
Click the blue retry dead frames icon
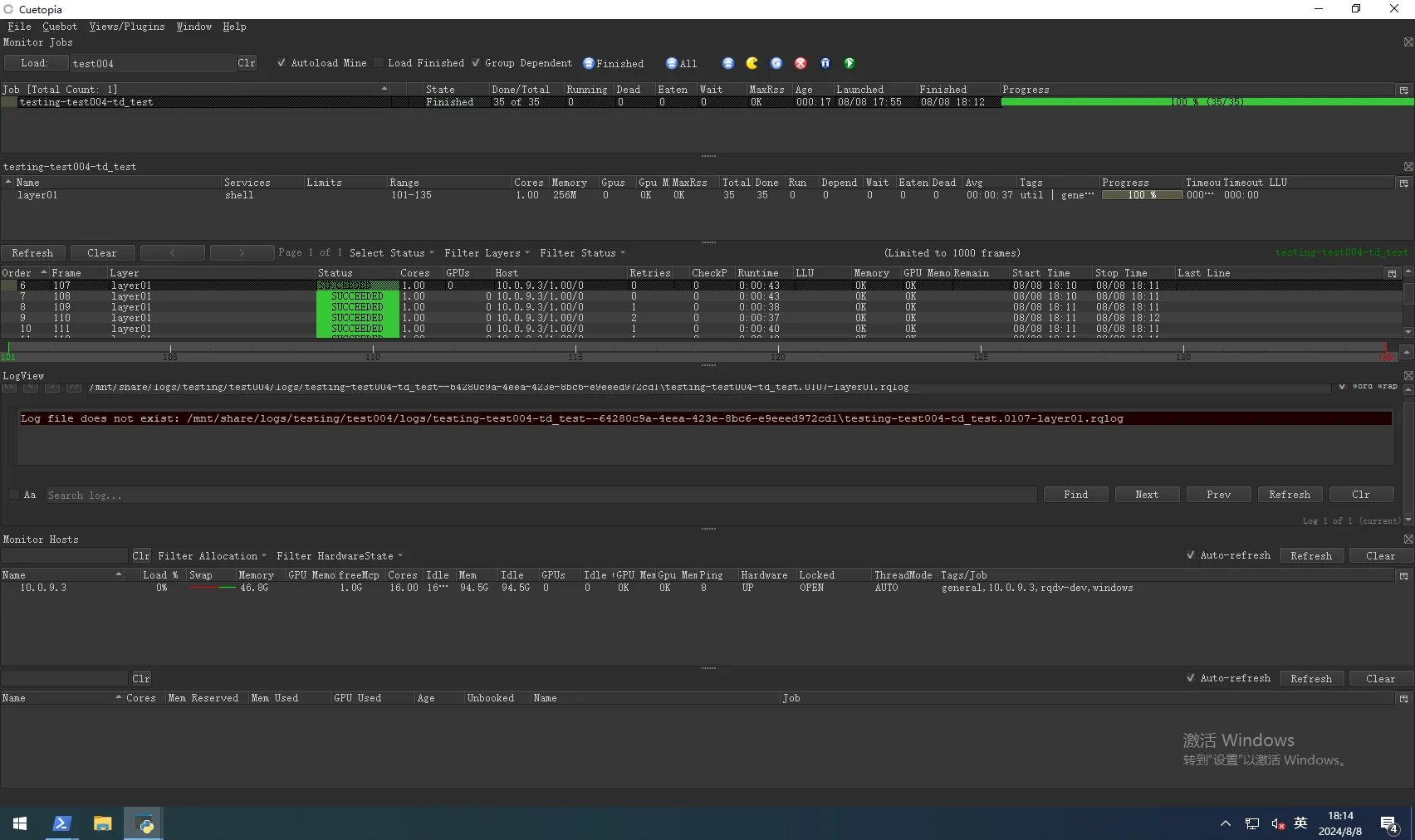click(776, 63)
